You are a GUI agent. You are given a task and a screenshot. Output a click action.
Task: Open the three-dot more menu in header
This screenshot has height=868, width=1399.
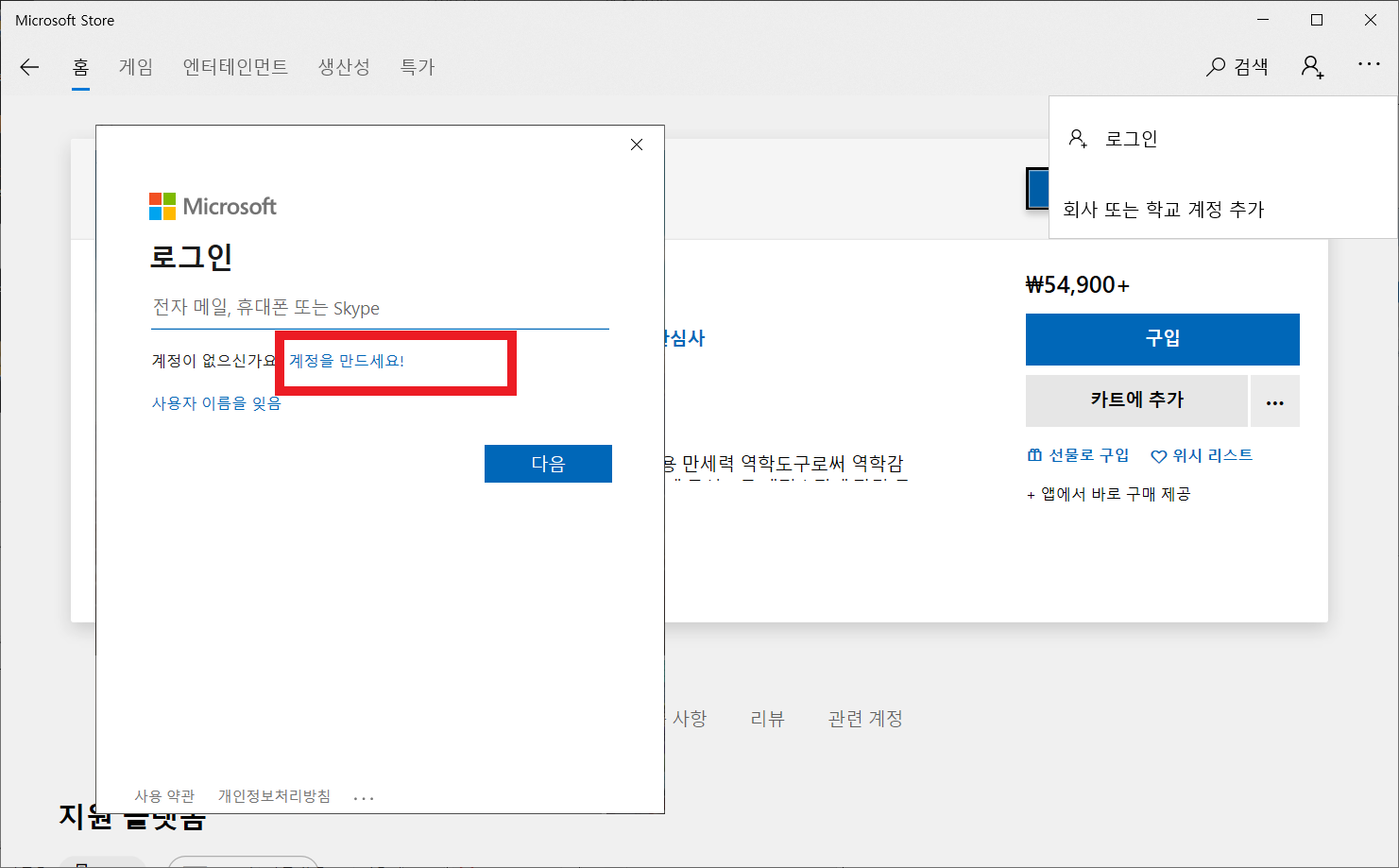(x=1369, y=64)
